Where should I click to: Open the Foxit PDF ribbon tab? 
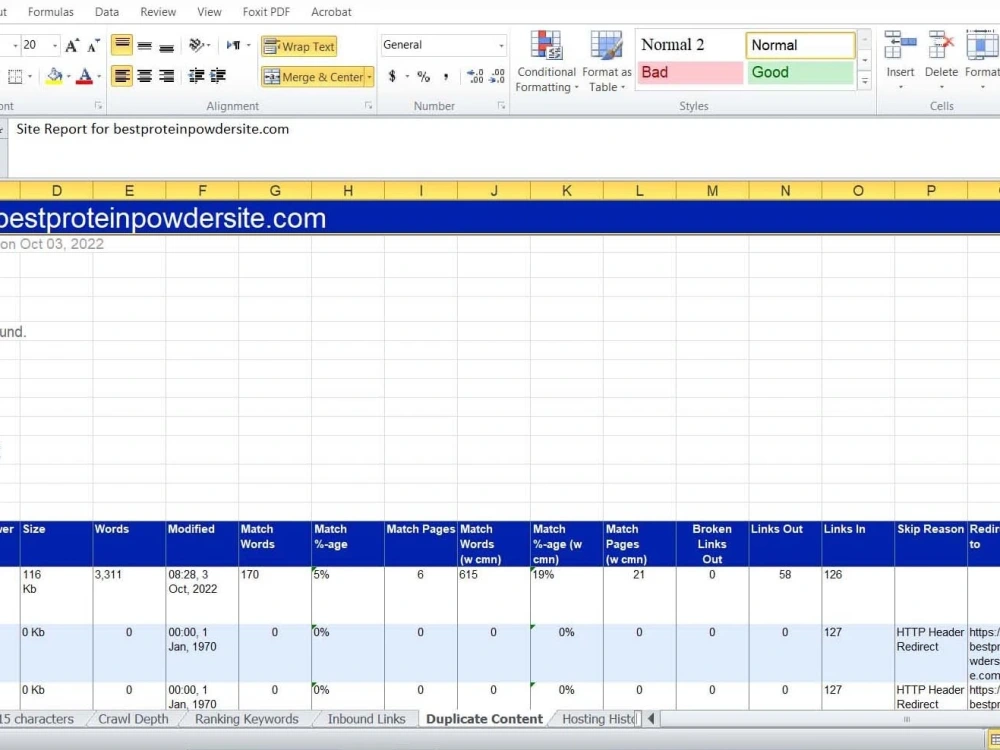pyautogui.click(x=266, y=12)
